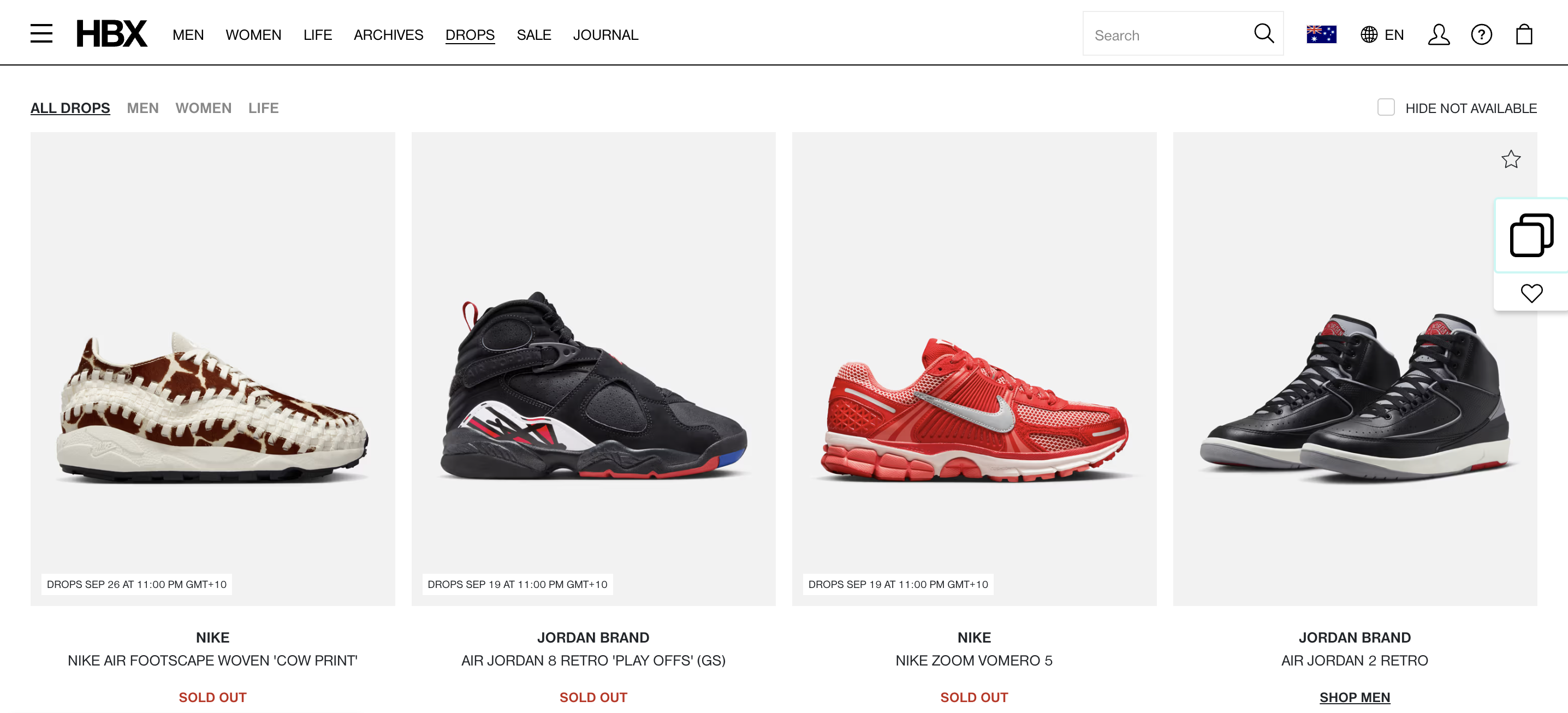
Task: Switch to the WOMEN drops tab
Action: click(203, 108)
